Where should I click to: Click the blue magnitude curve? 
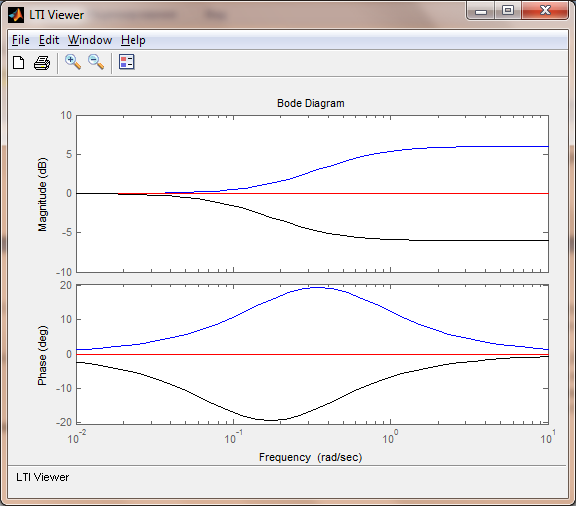(367, 154)
